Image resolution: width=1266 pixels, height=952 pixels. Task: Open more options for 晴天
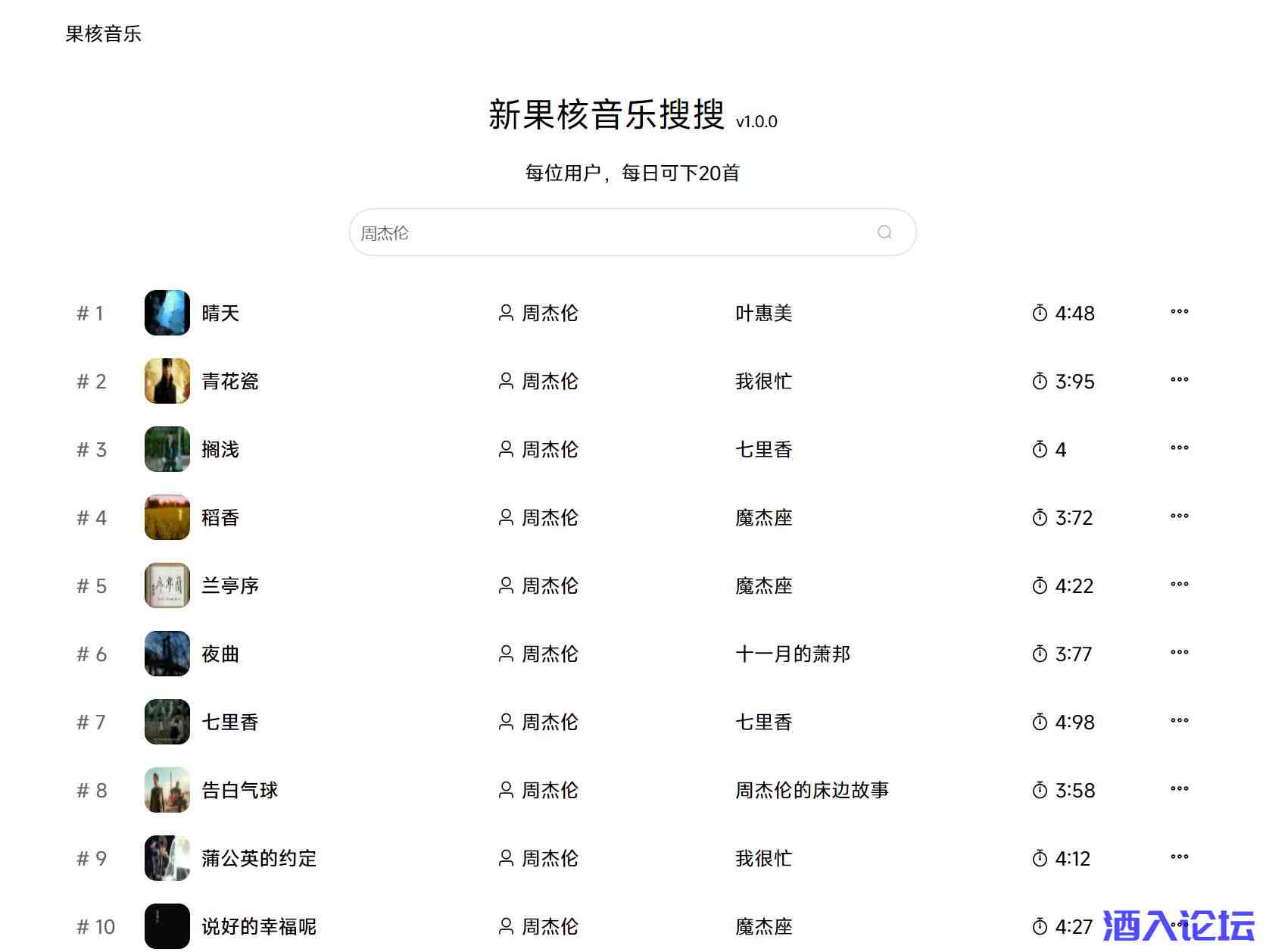1179,312
